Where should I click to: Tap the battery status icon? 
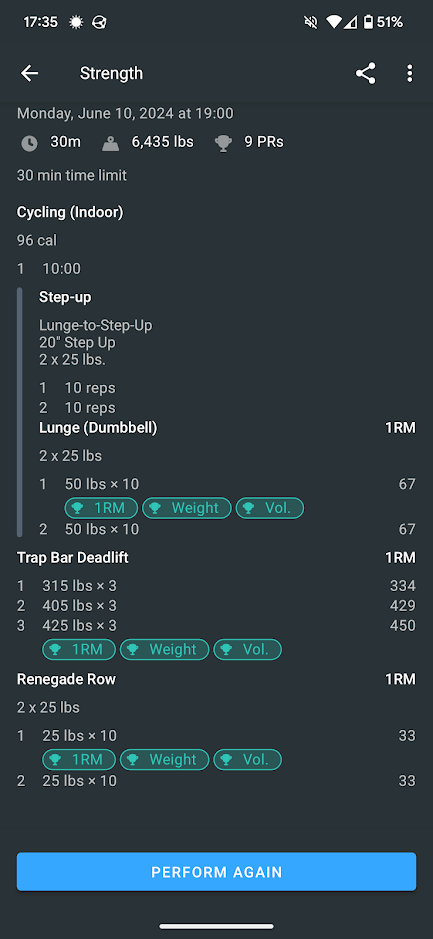[x=368, y=22]
